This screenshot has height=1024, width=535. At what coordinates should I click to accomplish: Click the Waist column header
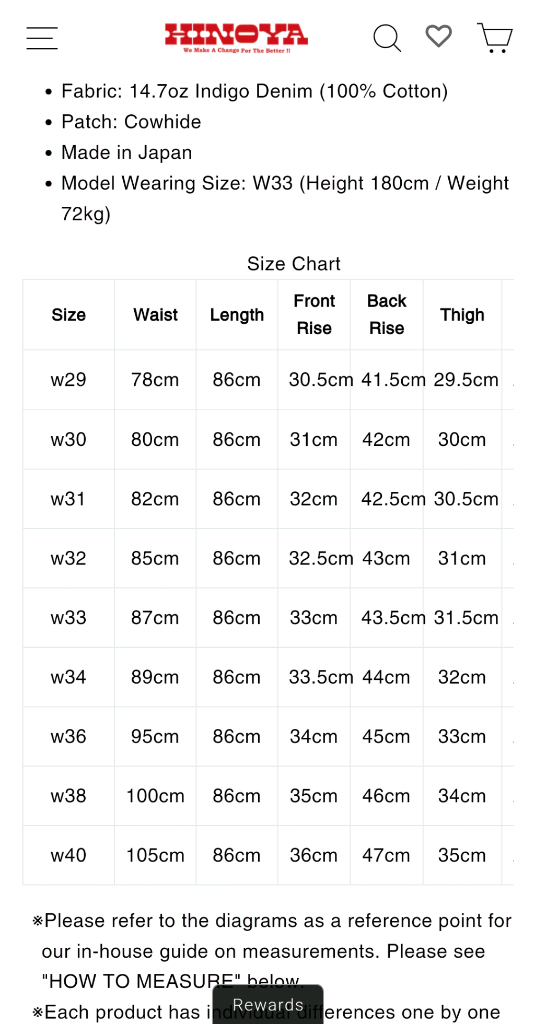click(x=155, y=315)
